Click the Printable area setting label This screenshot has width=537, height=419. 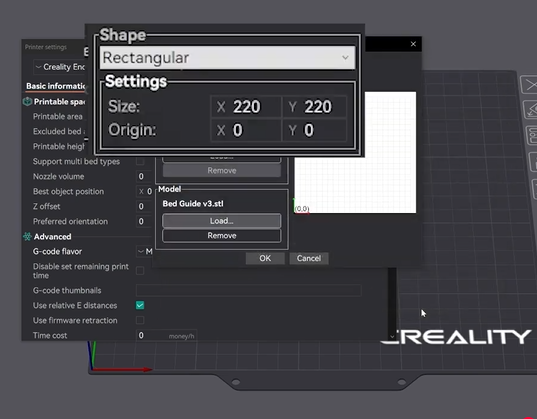pos(58,116)
